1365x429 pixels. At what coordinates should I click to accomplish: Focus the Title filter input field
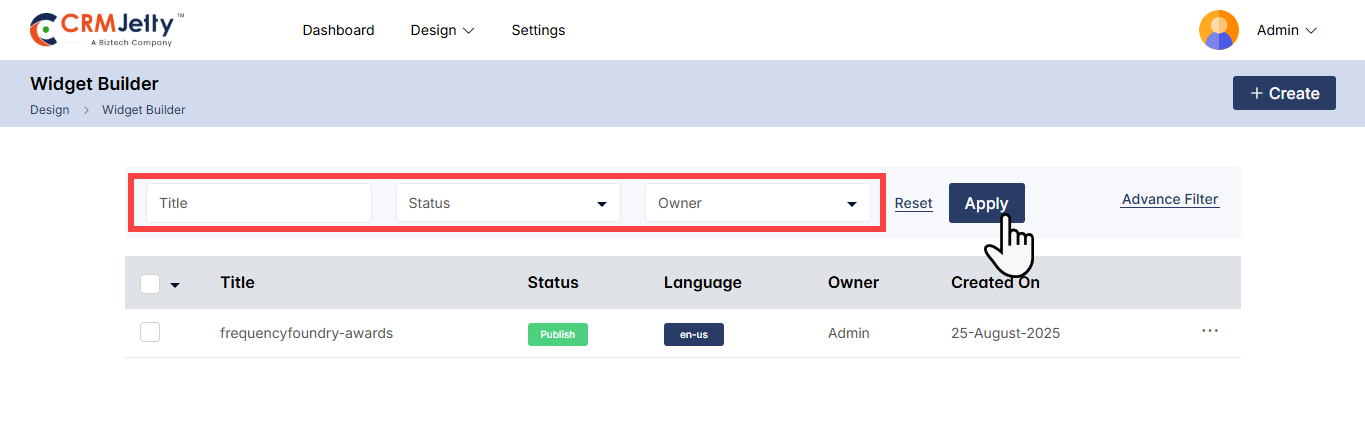coord(259,203)
